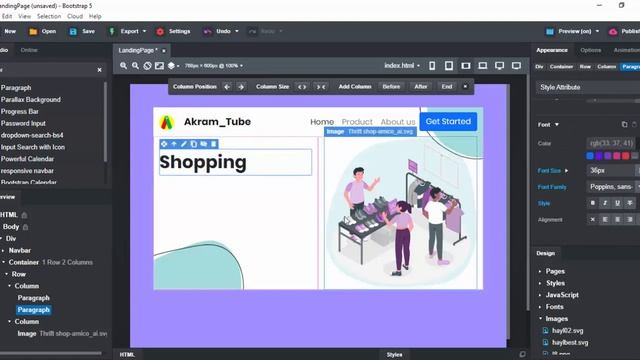Close the components search panel

[x=100, y=70]
